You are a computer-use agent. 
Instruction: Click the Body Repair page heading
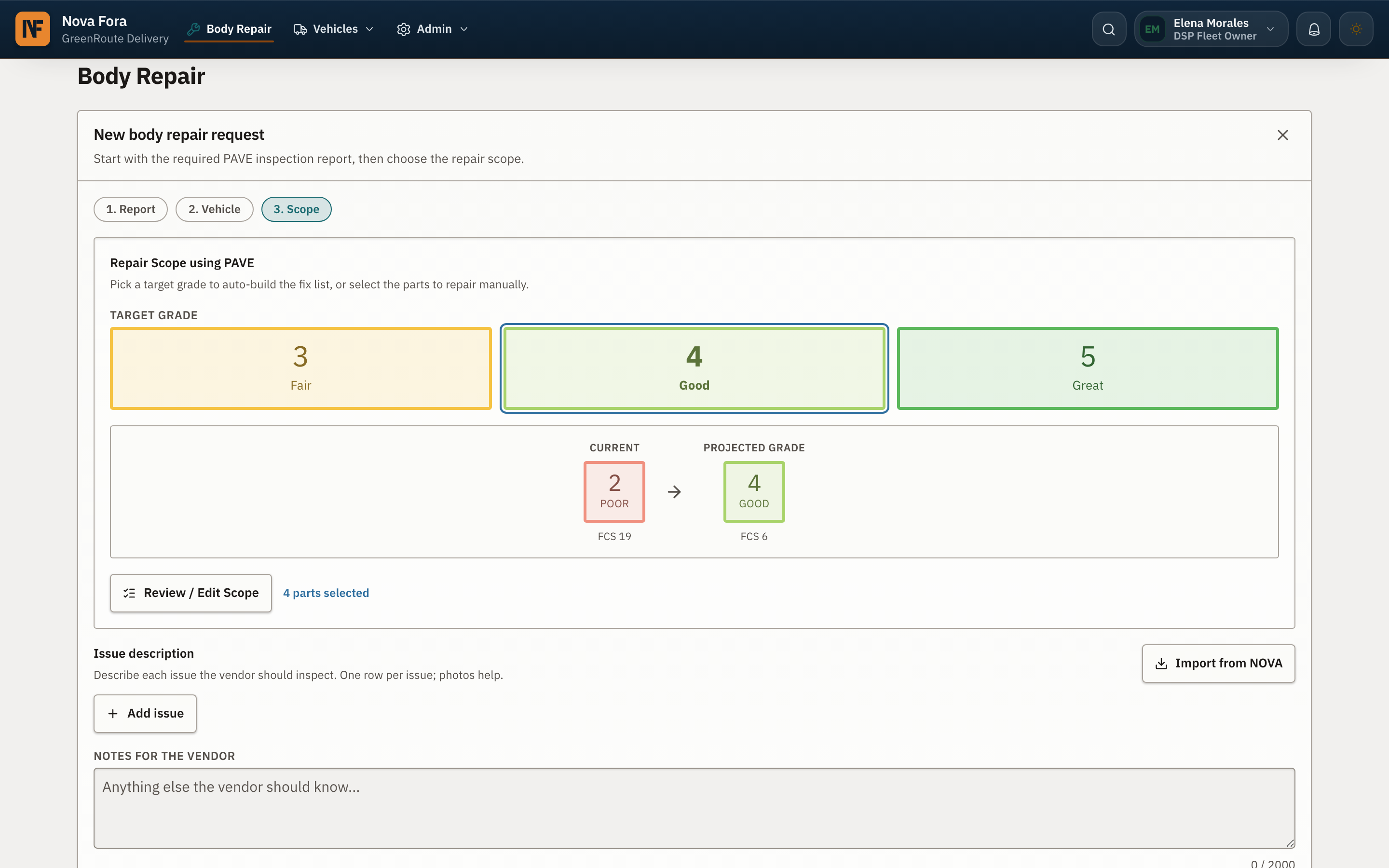pos(141,76)
